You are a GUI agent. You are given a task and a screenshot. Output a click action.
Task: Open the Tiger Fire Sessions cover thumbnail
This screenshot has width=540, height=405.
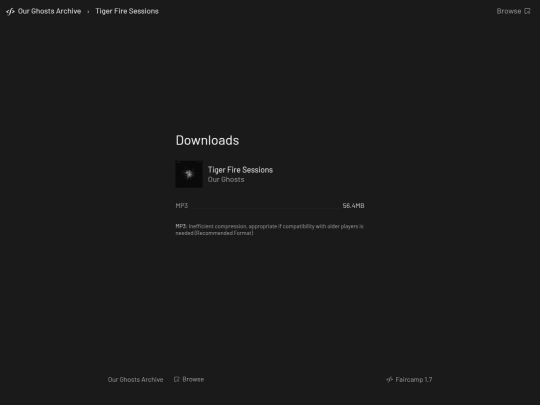pyautogui.click(x=189, y=174)
